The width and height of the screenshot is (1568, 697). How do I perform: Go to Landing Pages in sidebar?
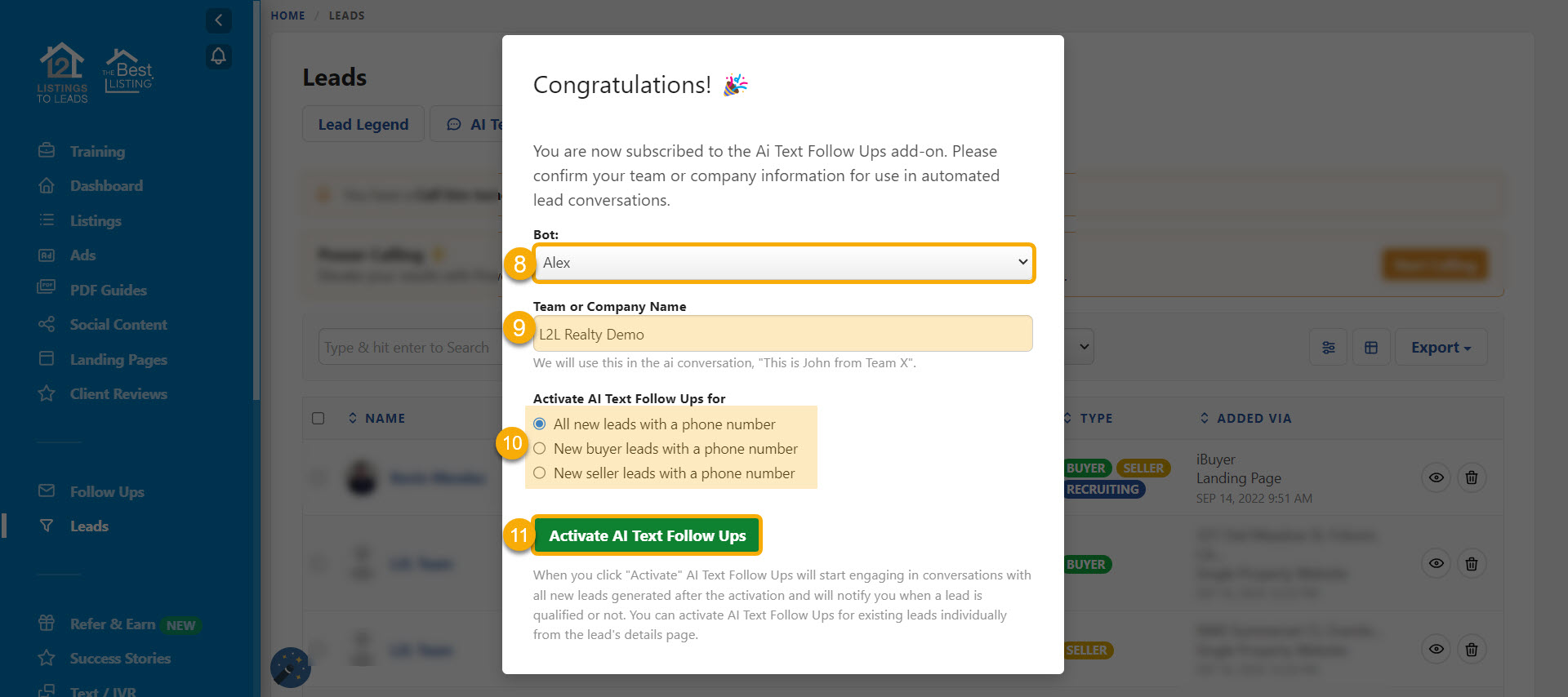click(x=118, y=360)
